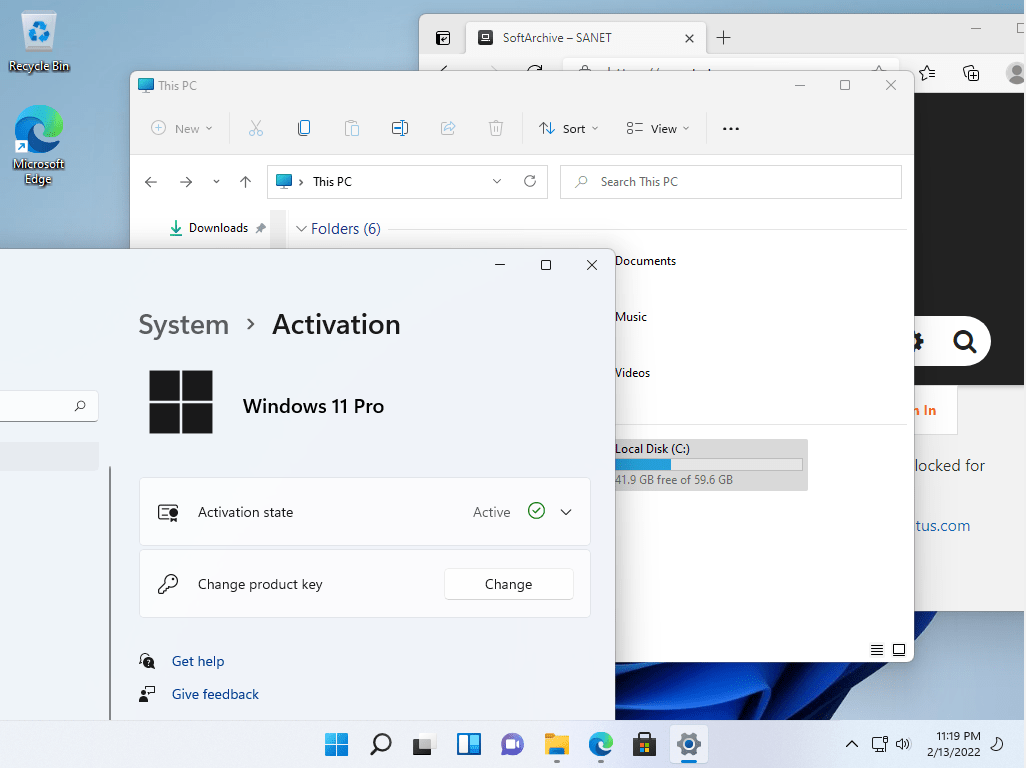Screen dimensions: 1026x768
Task: Open the View dropdown in File Explorer
Action: pos(658,128)
